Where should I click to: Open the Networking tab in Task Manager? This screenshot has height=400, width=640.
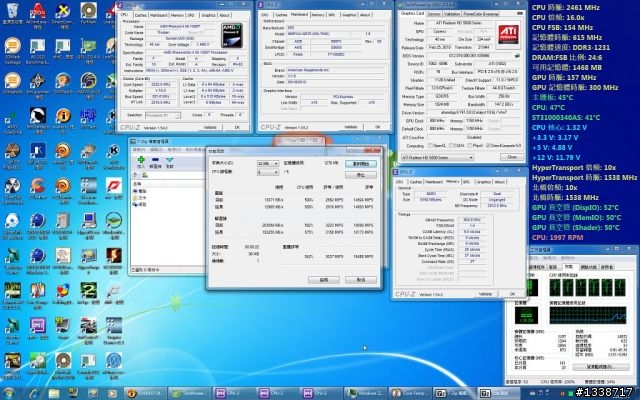pos(588,267)
